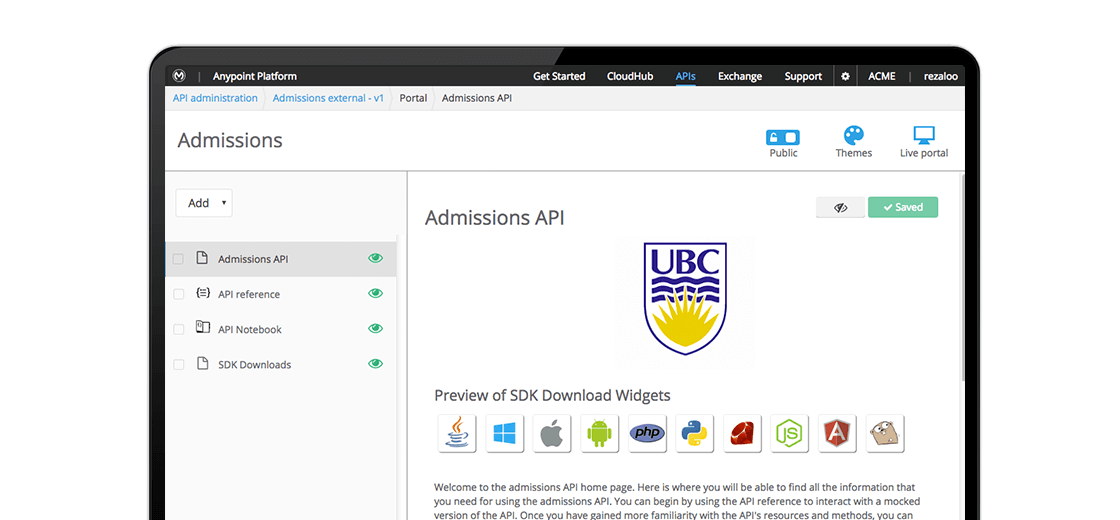Click the Android SDK download icon

pyautogui.click(x=599, y=434)
